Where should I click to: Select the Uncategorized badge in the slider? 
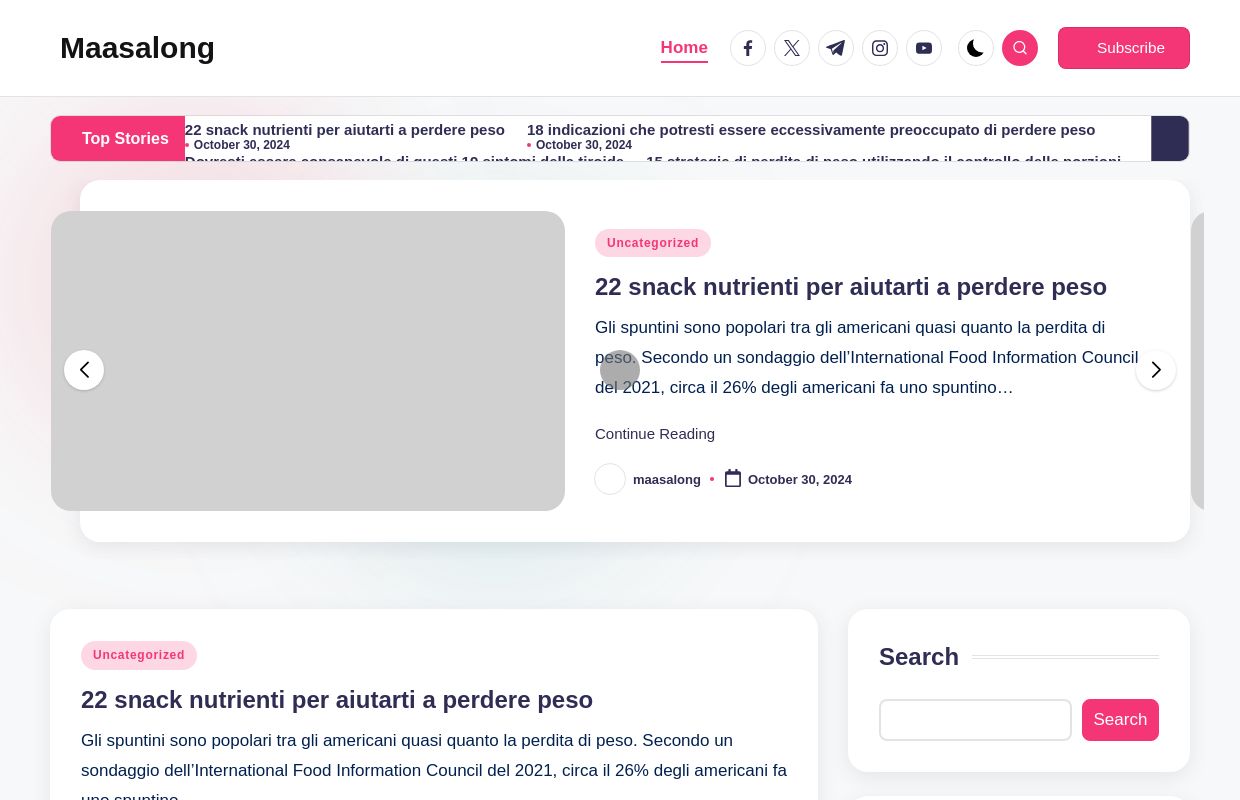tap(653, 243)
